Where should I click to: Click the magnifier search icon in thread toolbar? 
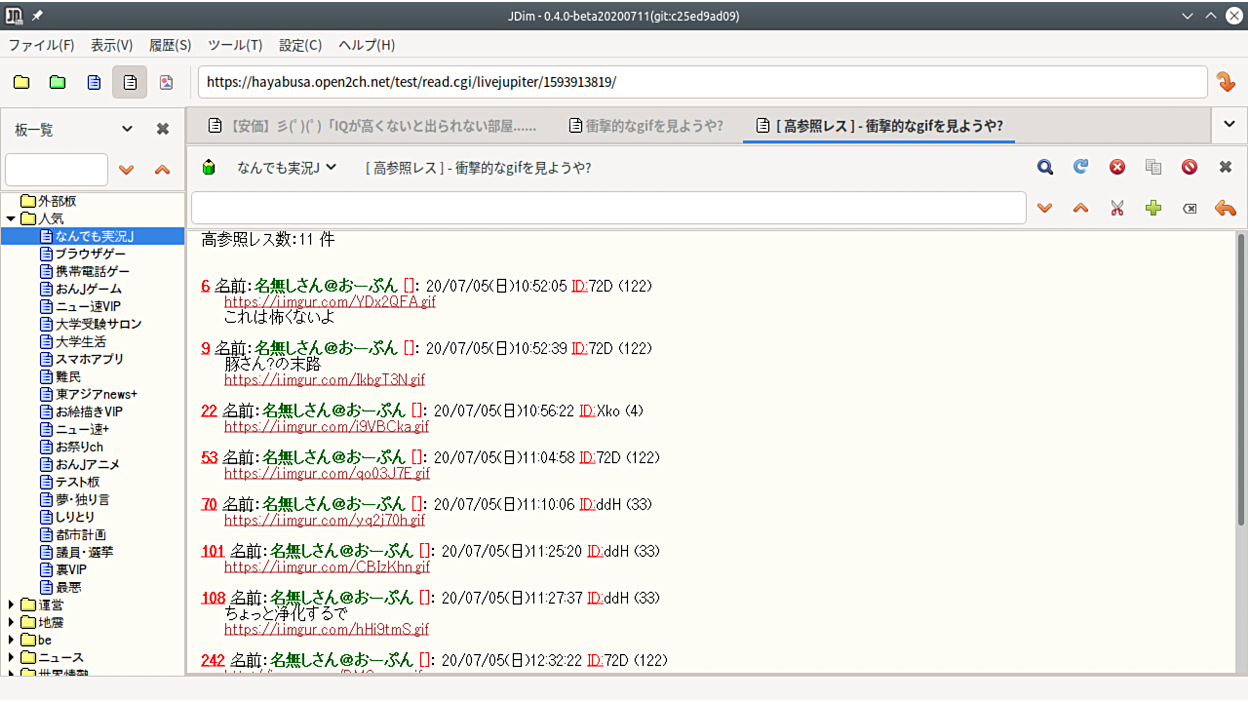[x=1045, y=167]
